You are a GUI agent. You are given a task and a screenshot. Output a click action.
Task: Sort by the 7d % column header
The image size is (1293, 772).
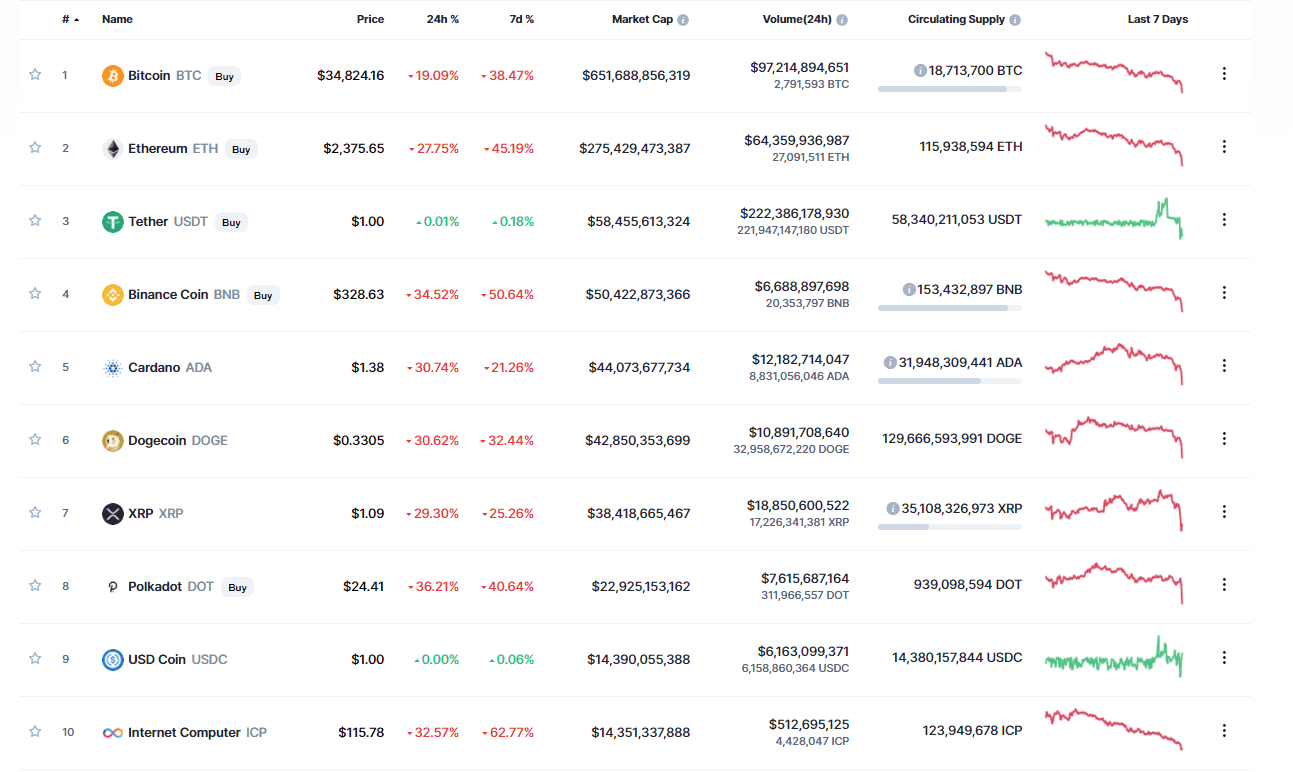pyautogui.click(x=519, y=20)
